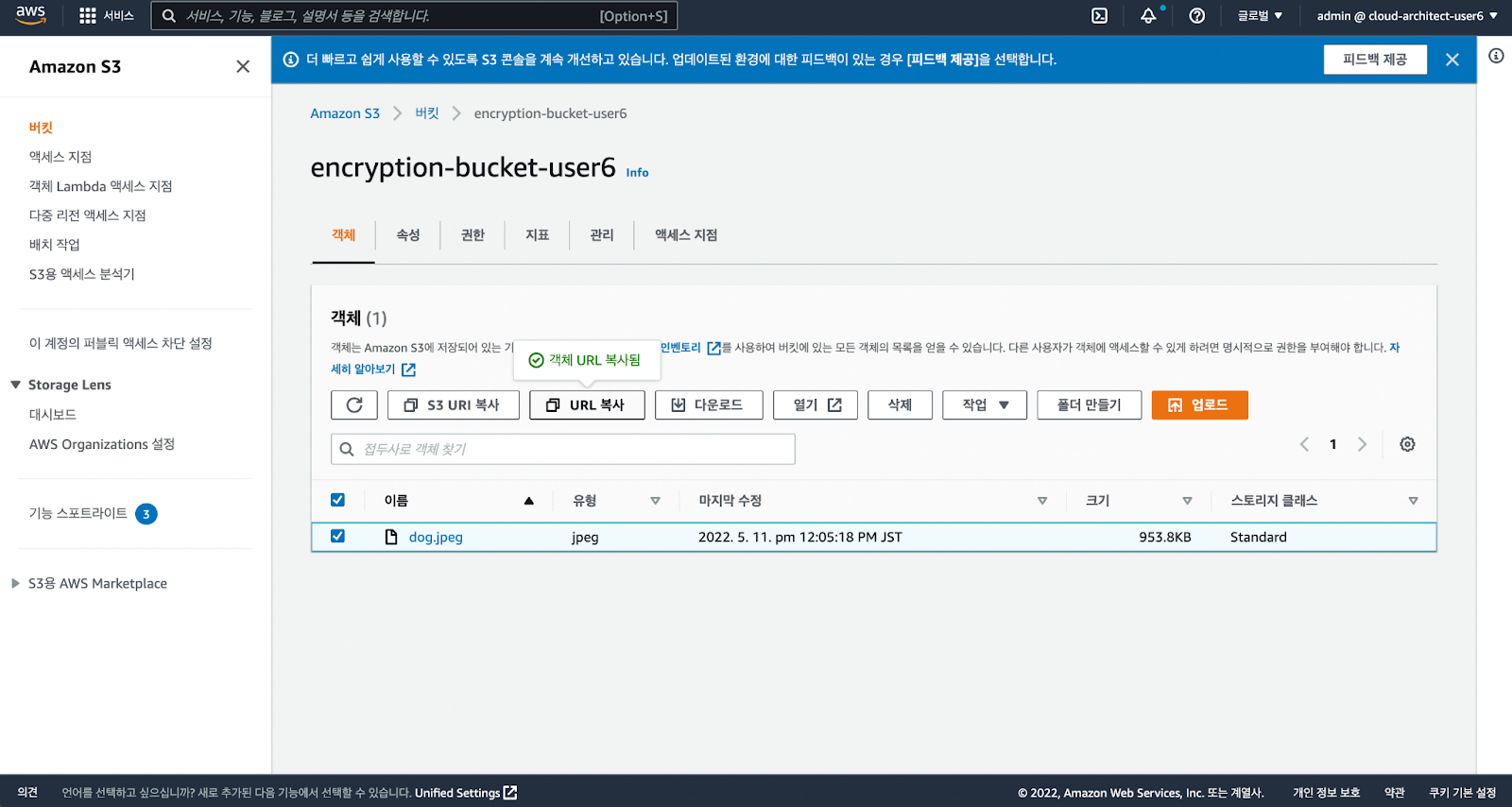Screen dimensions: 1512x807
Task: Sort by 마지막 수정 column arrow
Action: pyautogui.click(x=1042, y=501)
